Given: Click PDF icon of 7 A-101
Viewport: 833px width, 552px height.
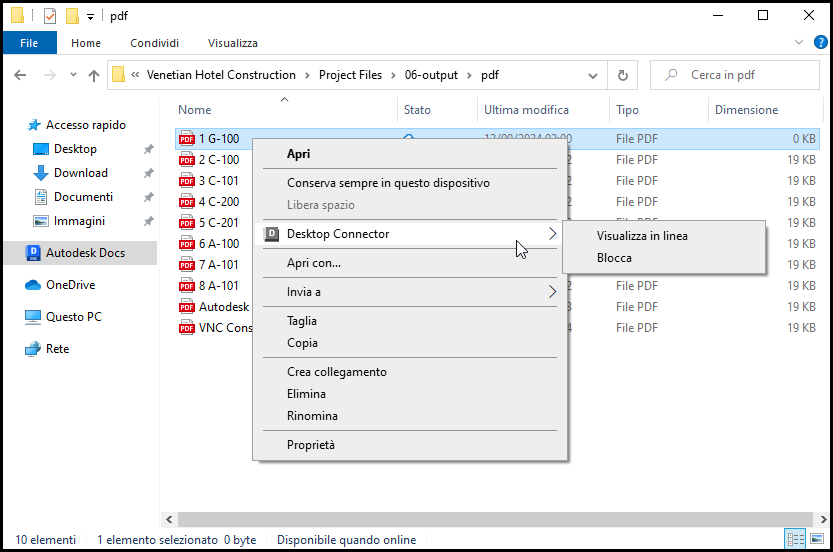Looking at the screenshot, I should coord(187,265).
